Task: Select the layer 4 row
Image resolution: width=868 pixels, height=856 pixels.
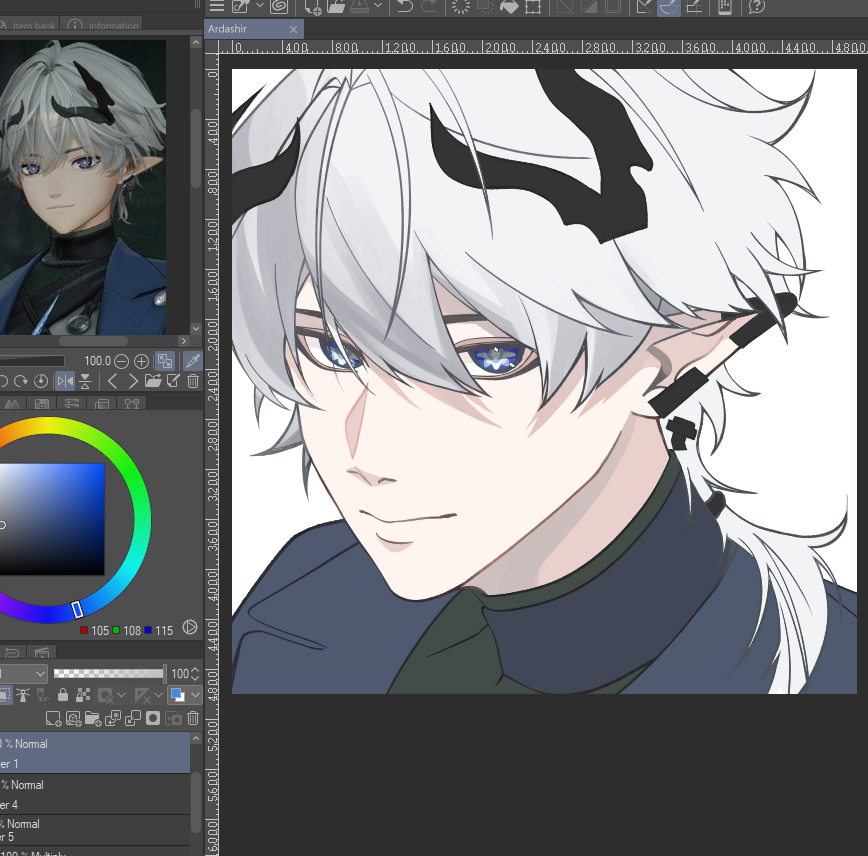Action: click(x=95, y=795)
